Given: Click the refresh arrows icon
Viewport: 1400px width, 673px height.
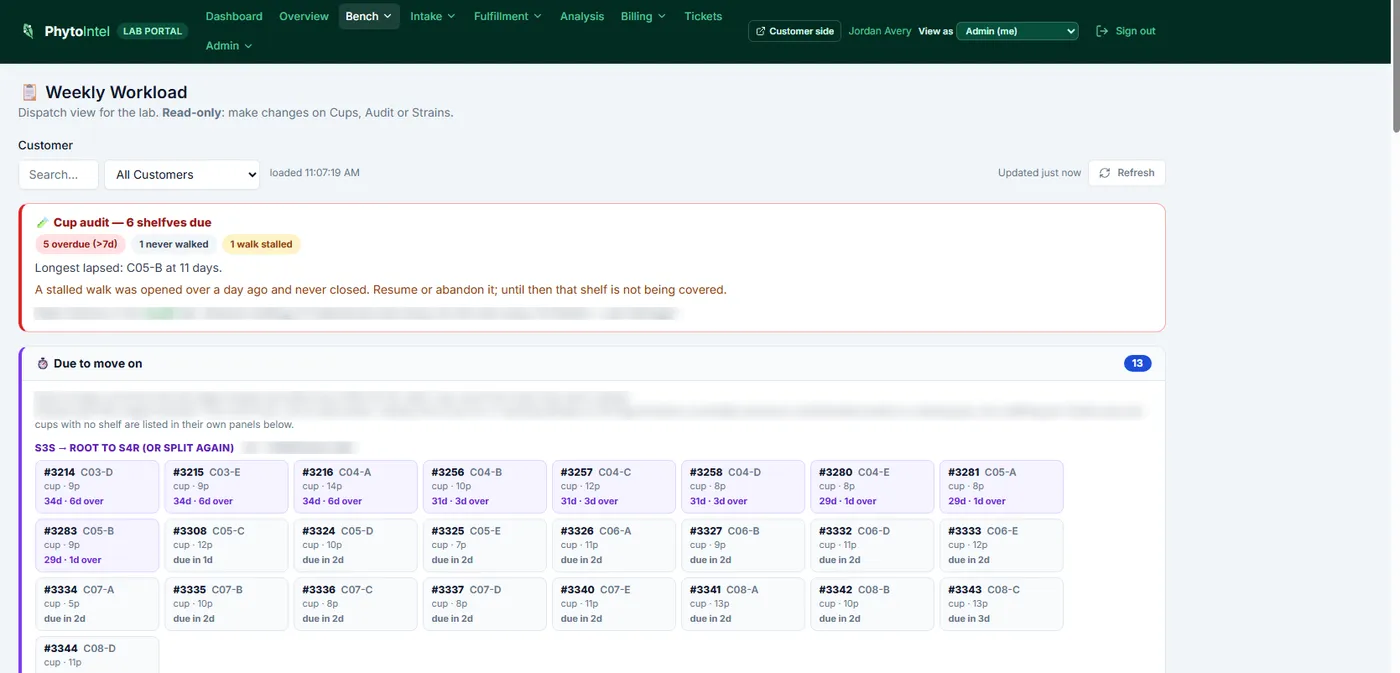Looking at the screenshot, I should [x=1105, y=173].
